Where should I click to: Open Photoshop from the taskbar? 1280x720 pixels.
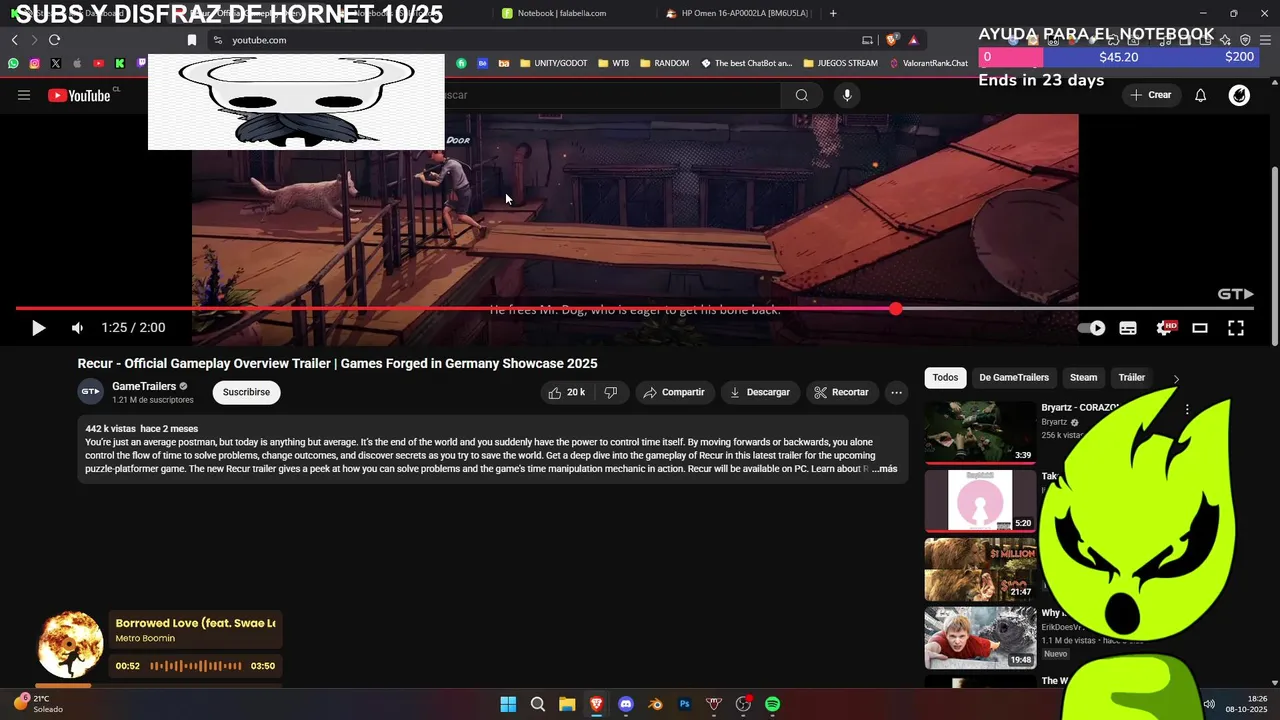[685, 704]
